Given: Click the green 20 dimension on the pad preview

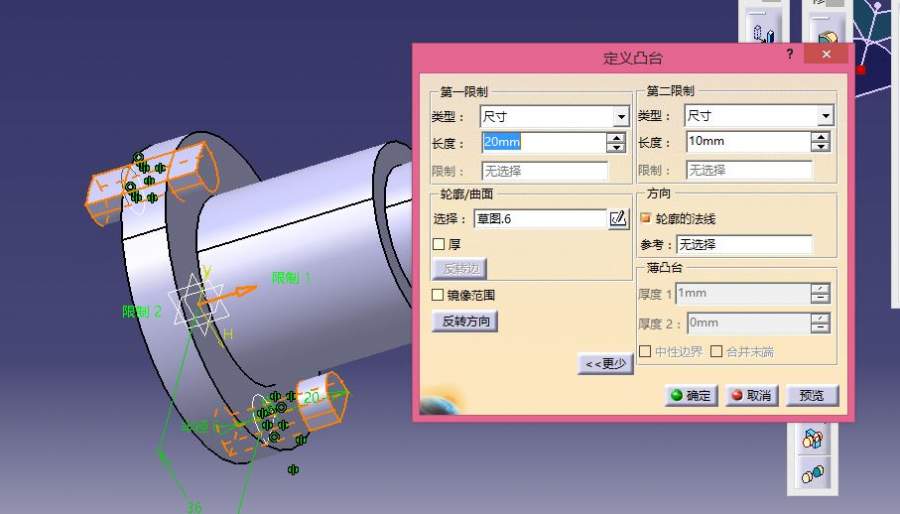Looking at the screenshot, I should click(314, 397).
